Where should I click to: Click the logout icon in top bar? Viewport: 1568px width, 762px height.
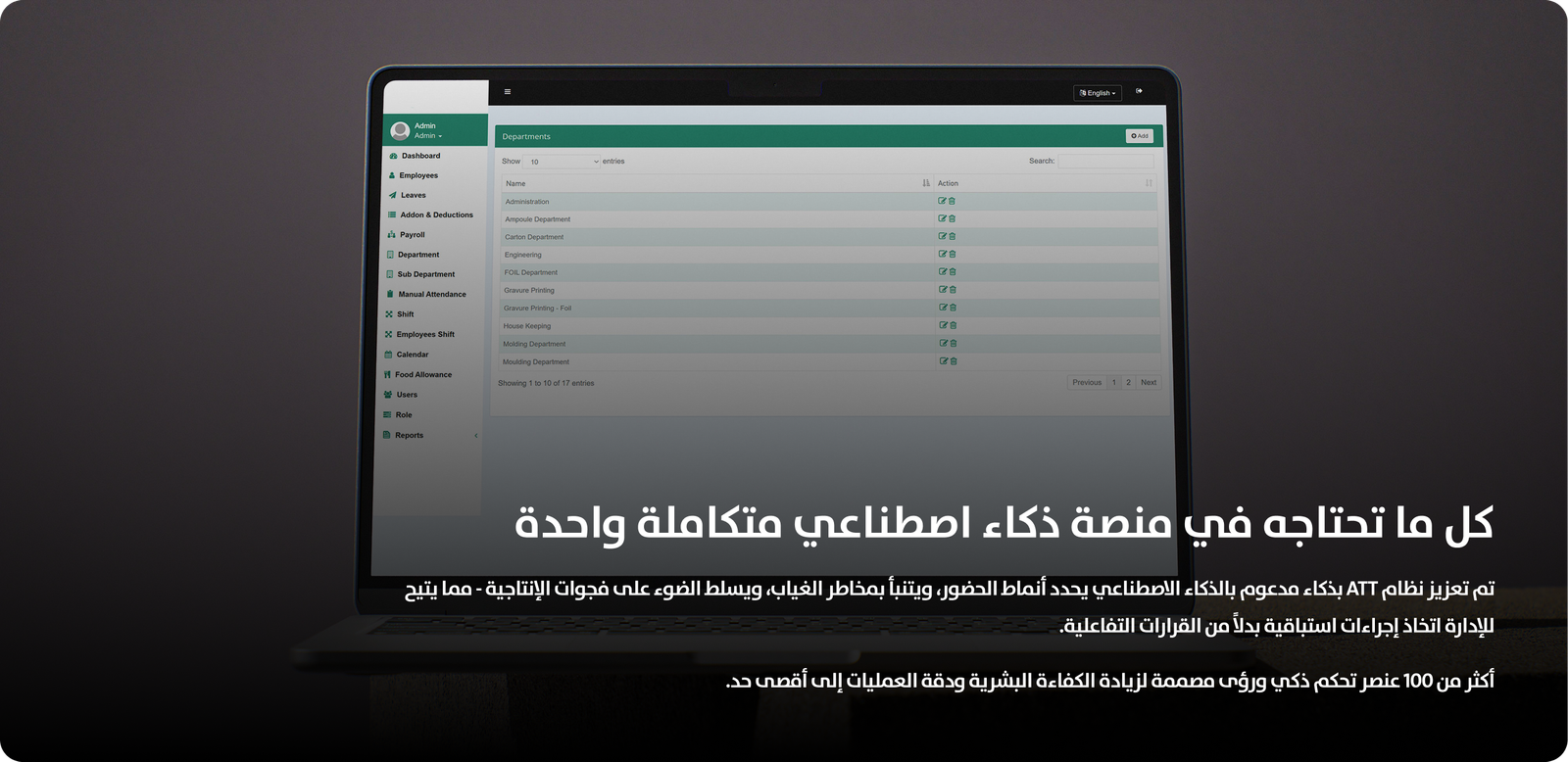[x=1139, y=91]
